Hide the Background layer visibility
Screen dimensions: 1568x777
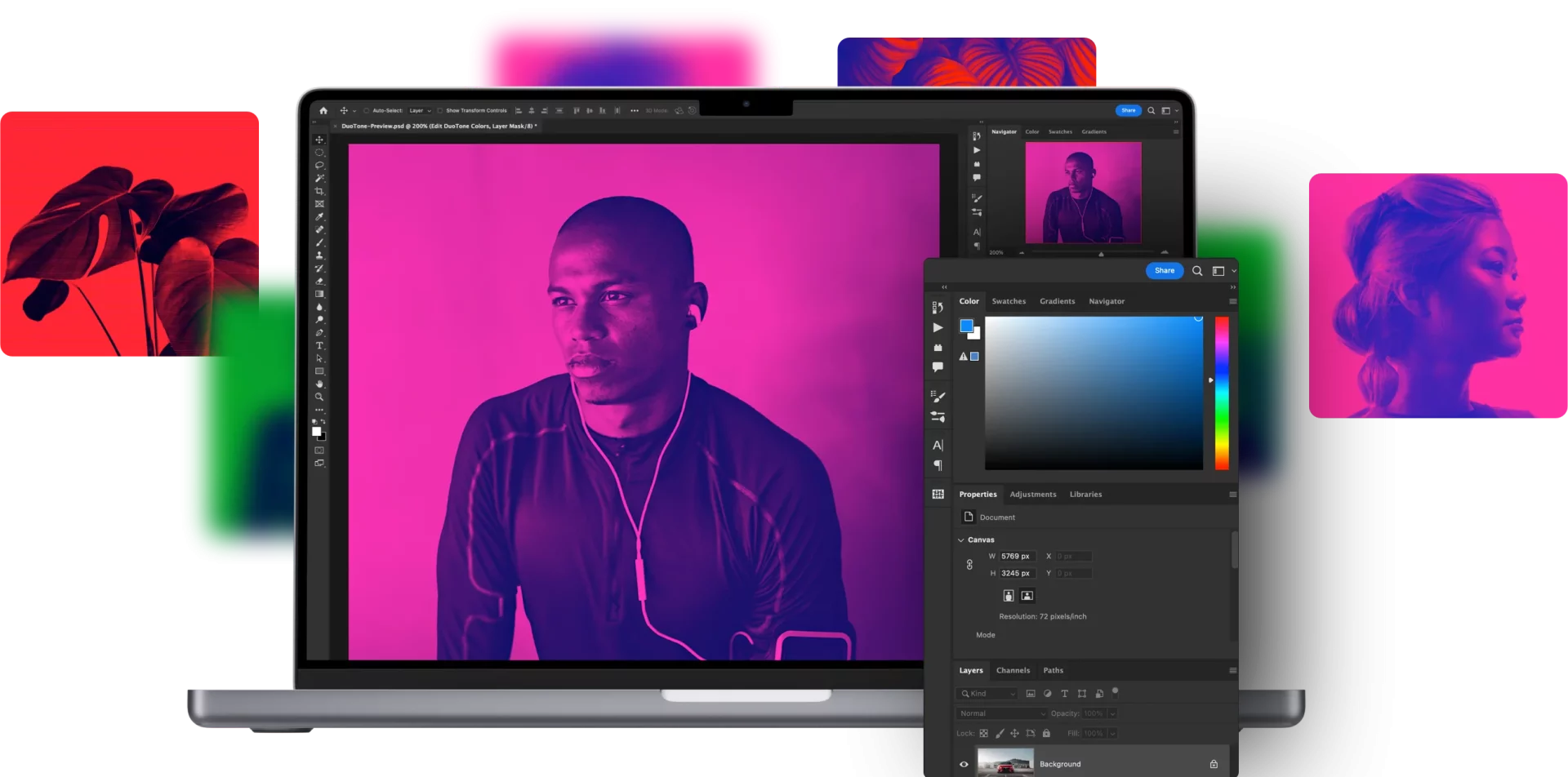click(x=964, y=764)
